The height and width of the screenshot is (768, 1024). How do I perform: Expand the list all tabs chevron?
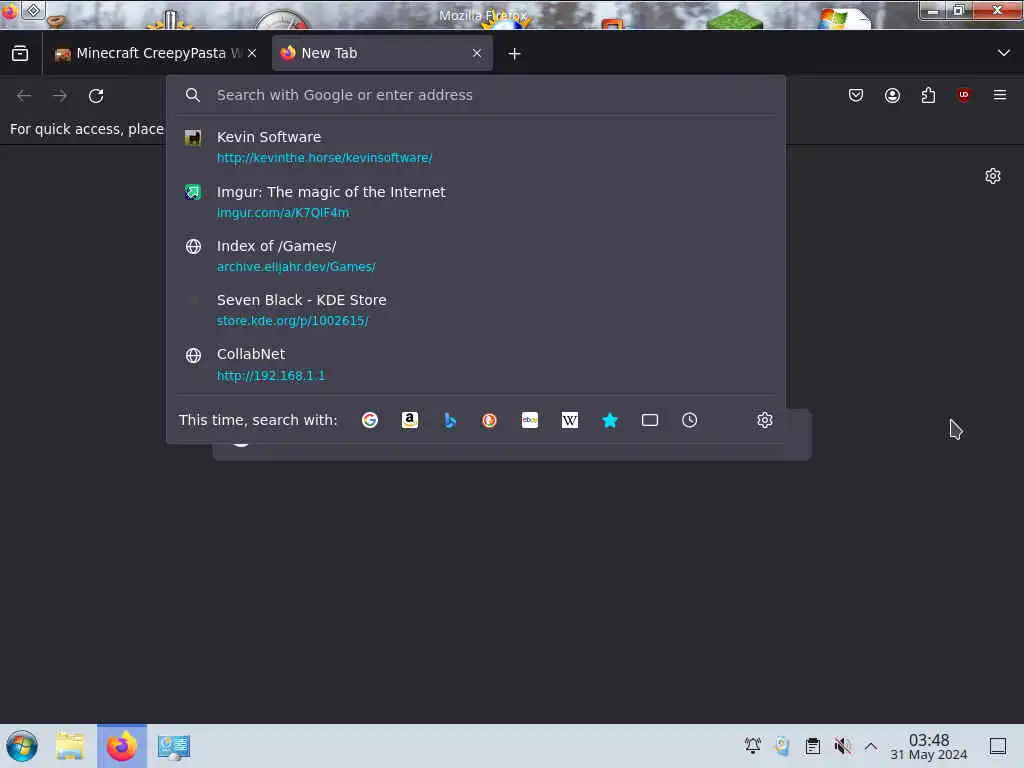1004,53
